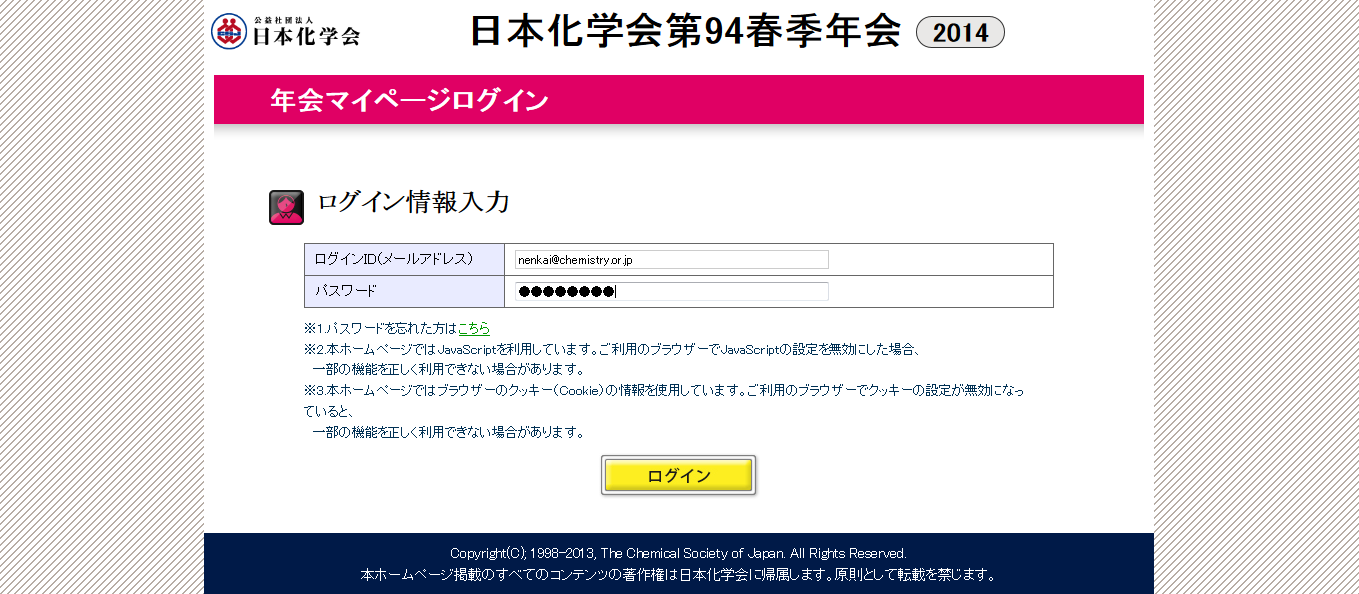Open the こちら forgot password link
Screen dimensions: 1359x594
tap(474, 328)
